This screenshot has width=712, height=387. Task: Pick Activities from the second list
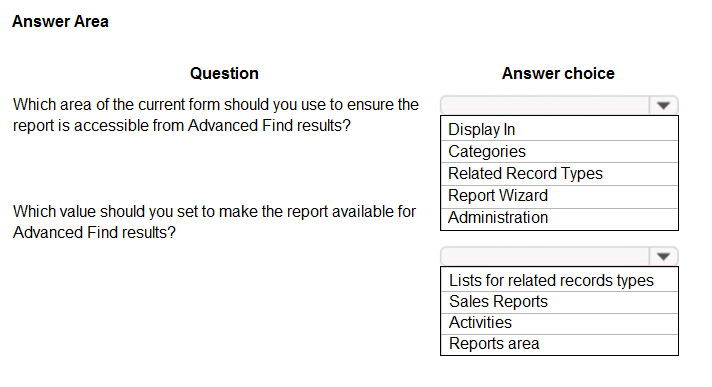[x=559, y=323]
